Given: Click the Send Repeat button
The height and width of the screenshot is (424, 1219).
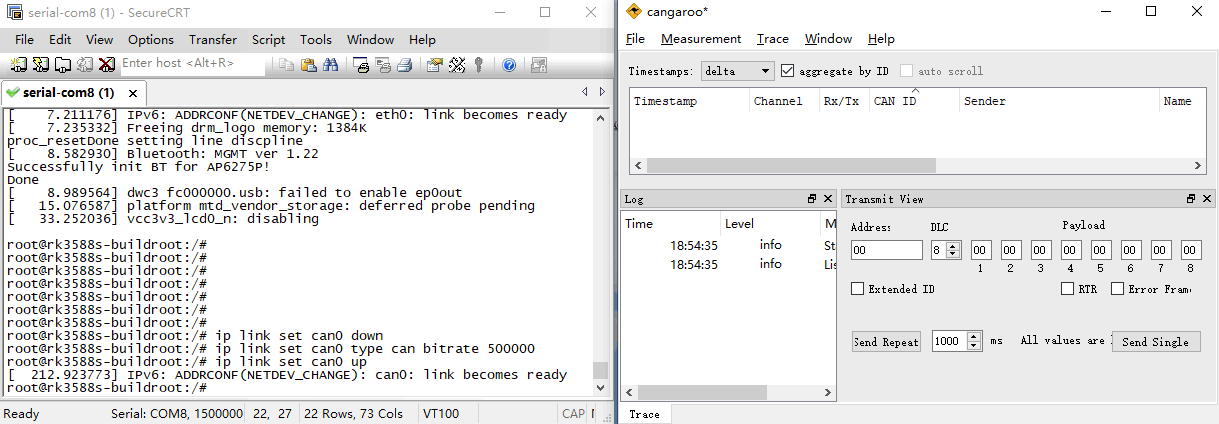Looking at the screenshot, I should click(x=886, y=341).
